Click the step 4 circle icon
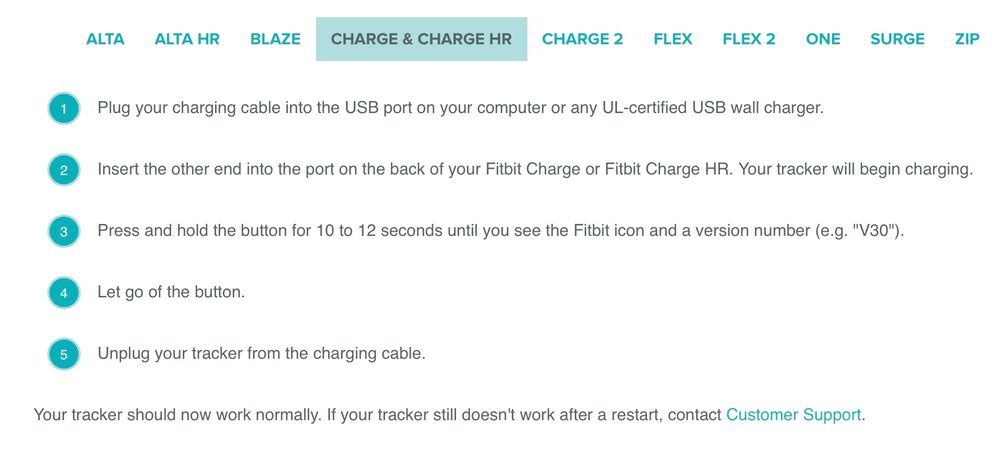The width and height of the screenshot is (998, 451). pos(64,293)
